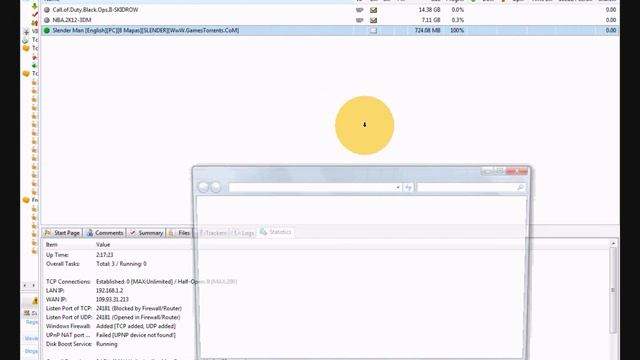Click envelope icon in Call.of.Duty row
The width and height of the screenshot is (640, 360).
click(373, 10)
